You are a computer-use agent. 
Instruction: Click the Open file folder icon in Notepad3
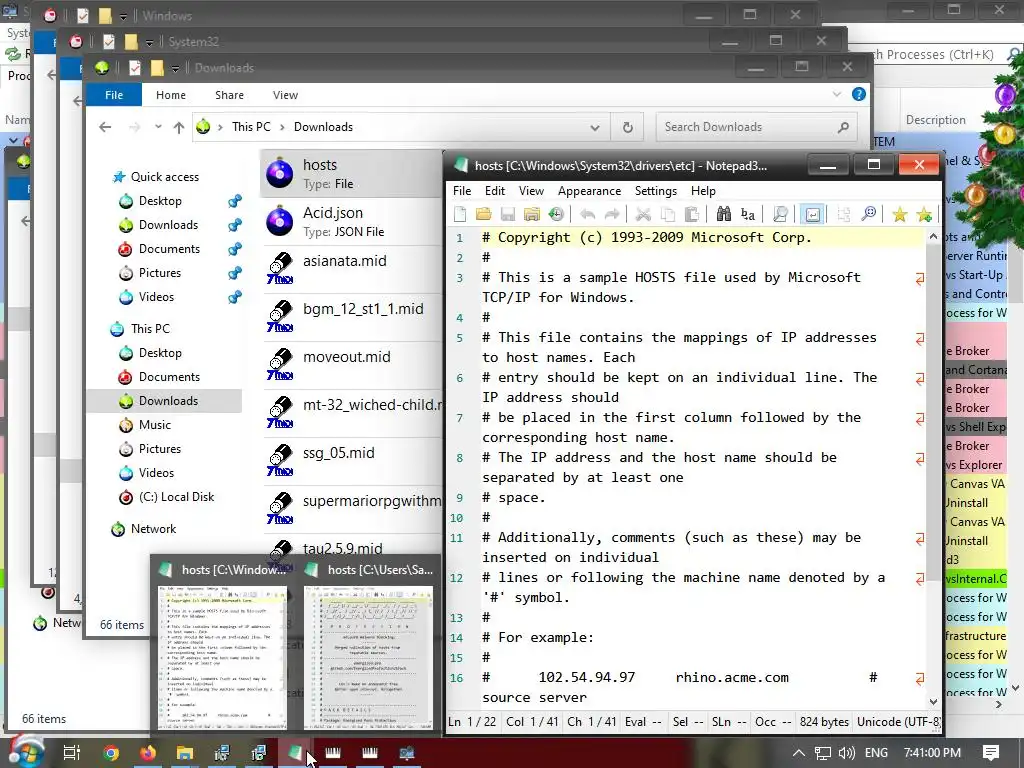483,214
